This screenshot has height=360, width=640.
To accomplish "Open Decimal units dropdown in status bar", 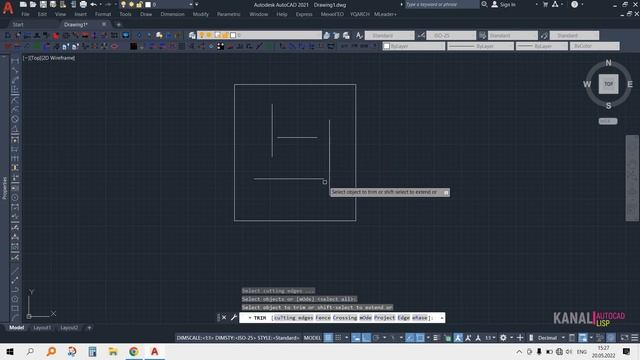I will click(x=551, y=338).
